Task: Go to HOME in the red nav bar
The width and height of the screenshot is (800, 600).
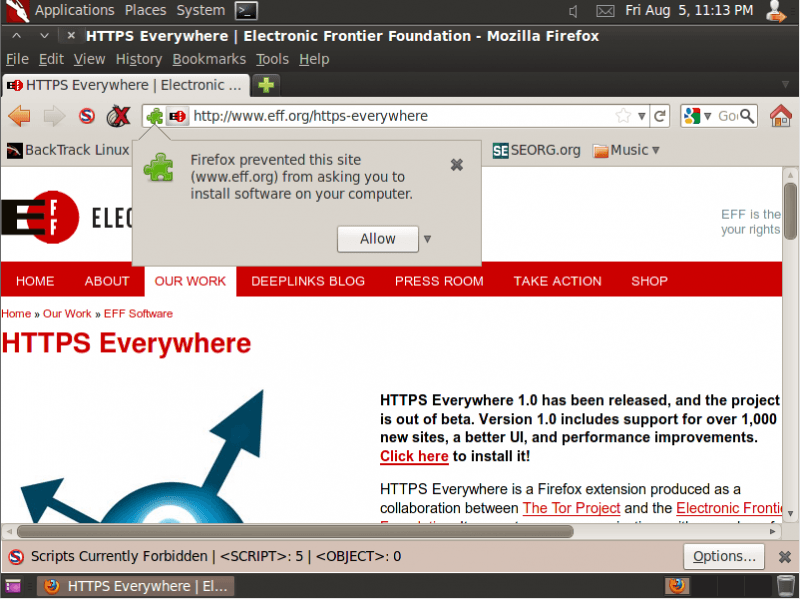Action: [35, 281]
